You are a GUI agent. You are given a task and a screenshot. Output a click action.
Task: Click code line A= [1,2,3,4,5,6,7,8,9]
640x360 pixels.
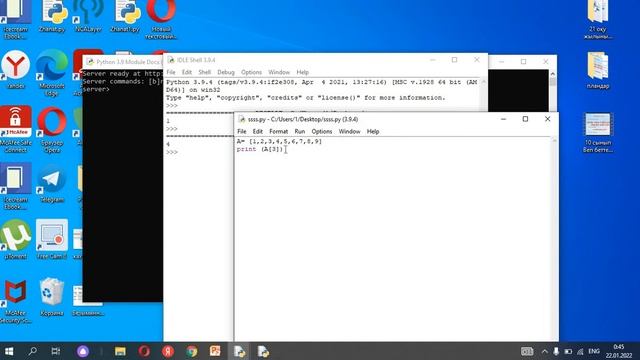point(279,141)
